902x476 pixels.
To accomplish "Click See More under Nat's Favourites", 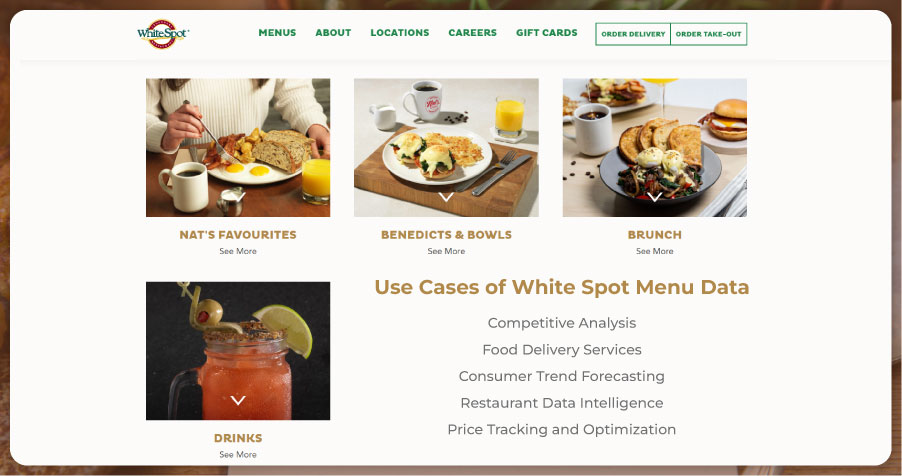I will [x=238, y=251].
